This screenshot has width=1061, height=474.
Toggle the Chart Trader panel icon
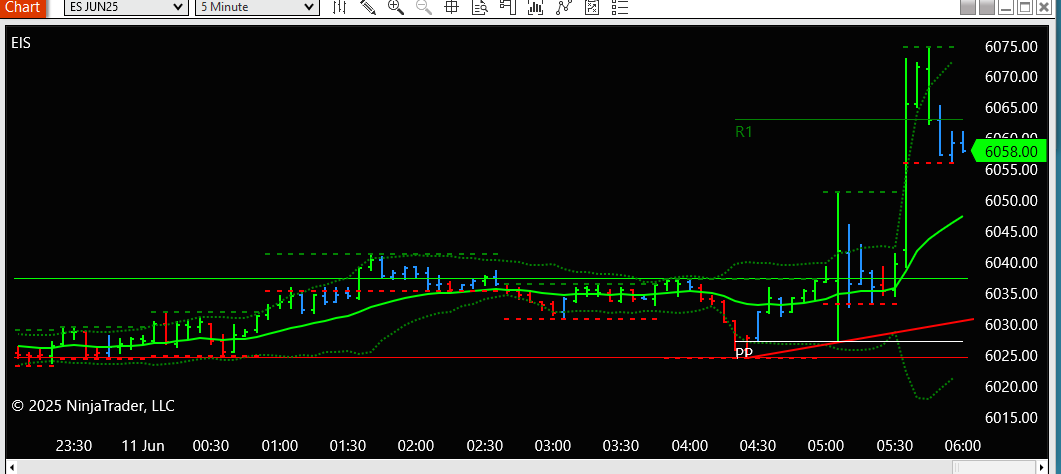click(x=507, y=7)
